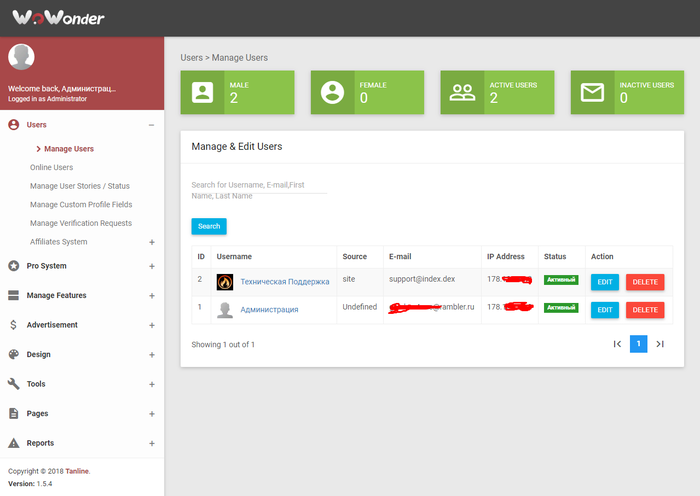Expand the Manage Features section
Viewport: 700px width, 496px height.
(152, 296)
